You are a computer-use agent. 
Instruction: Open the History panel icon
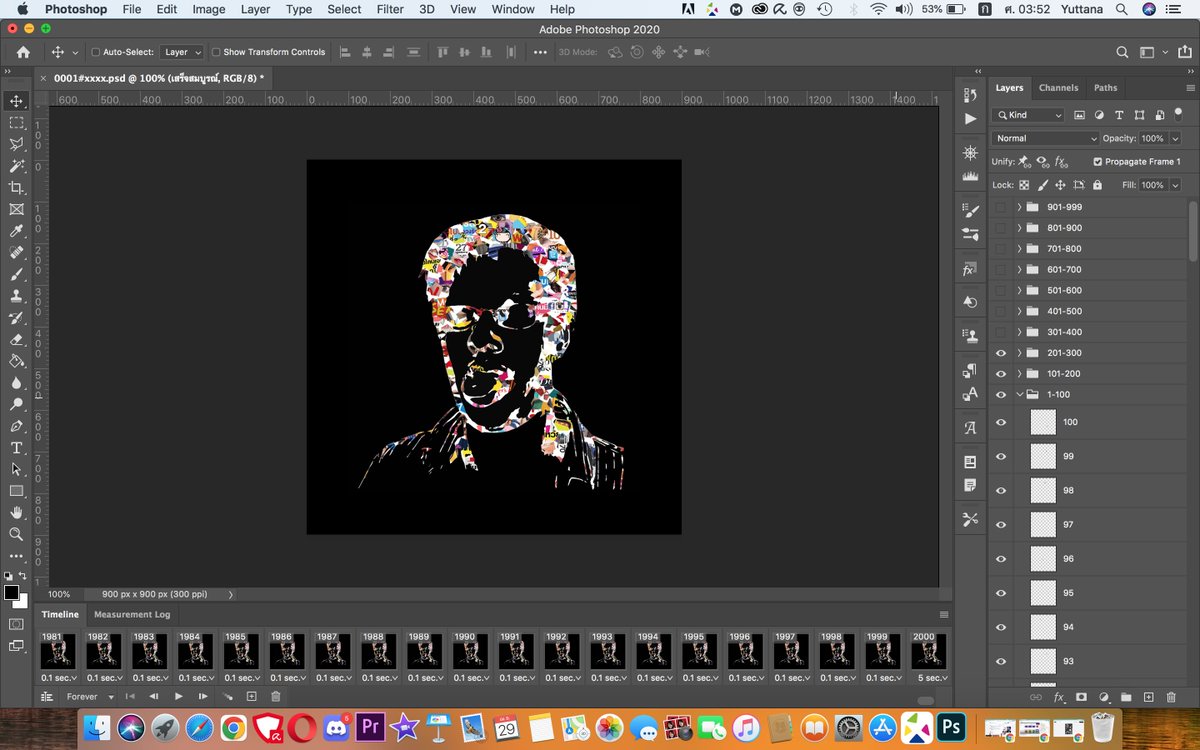pyautogui.click(x=969, y=95)
